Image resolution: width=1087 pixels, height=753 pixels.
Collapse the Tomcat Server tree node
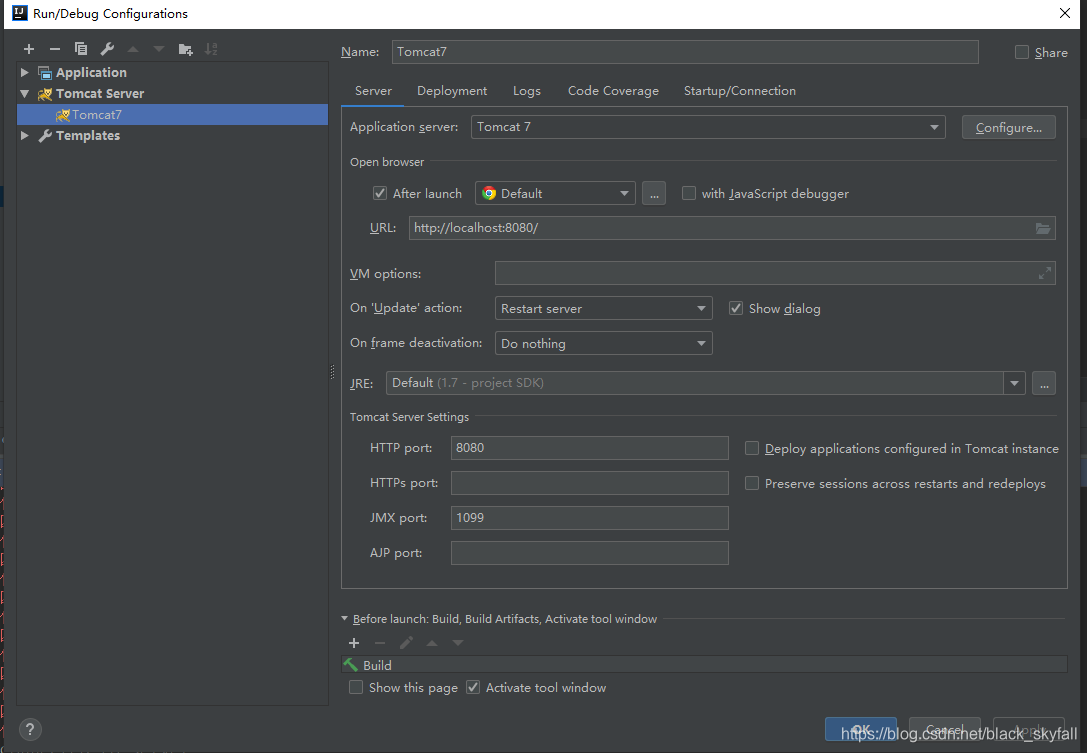(x=24, y=94)
